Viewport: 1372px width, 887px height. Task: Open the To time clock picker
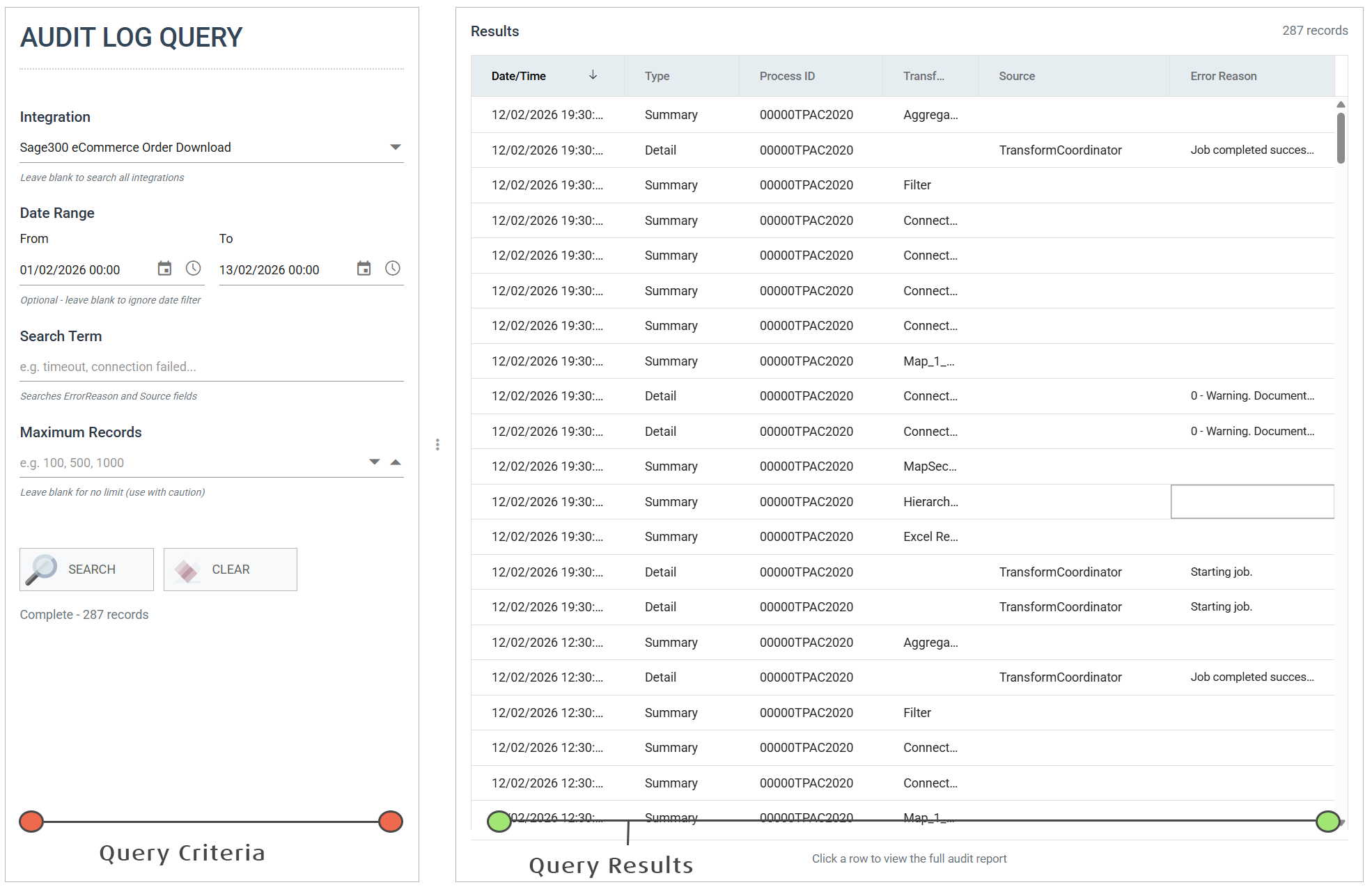tap(393, 269)
